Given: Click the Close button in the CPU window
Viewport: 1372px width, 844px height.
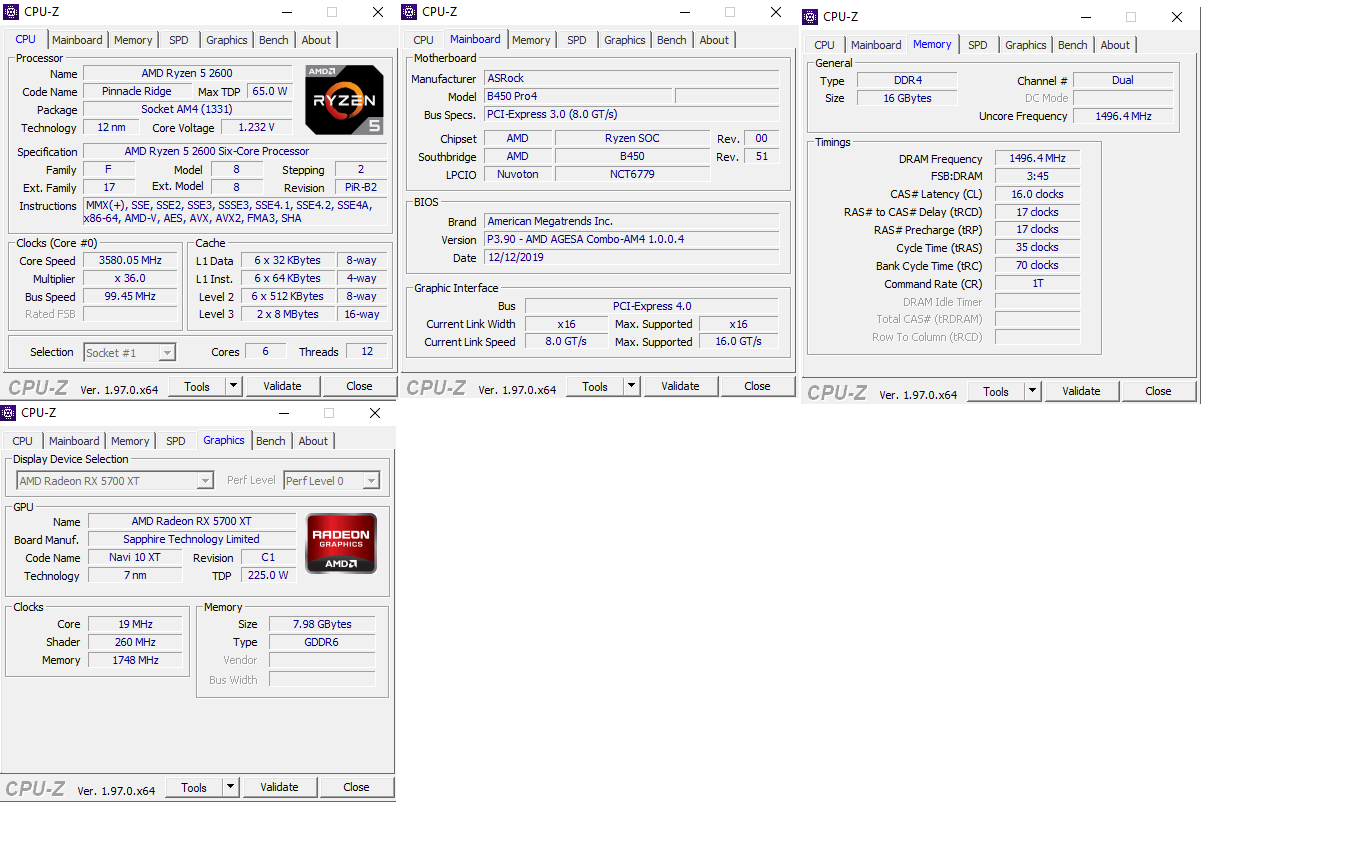Looking at the screenshot, I should click(359, 386).
